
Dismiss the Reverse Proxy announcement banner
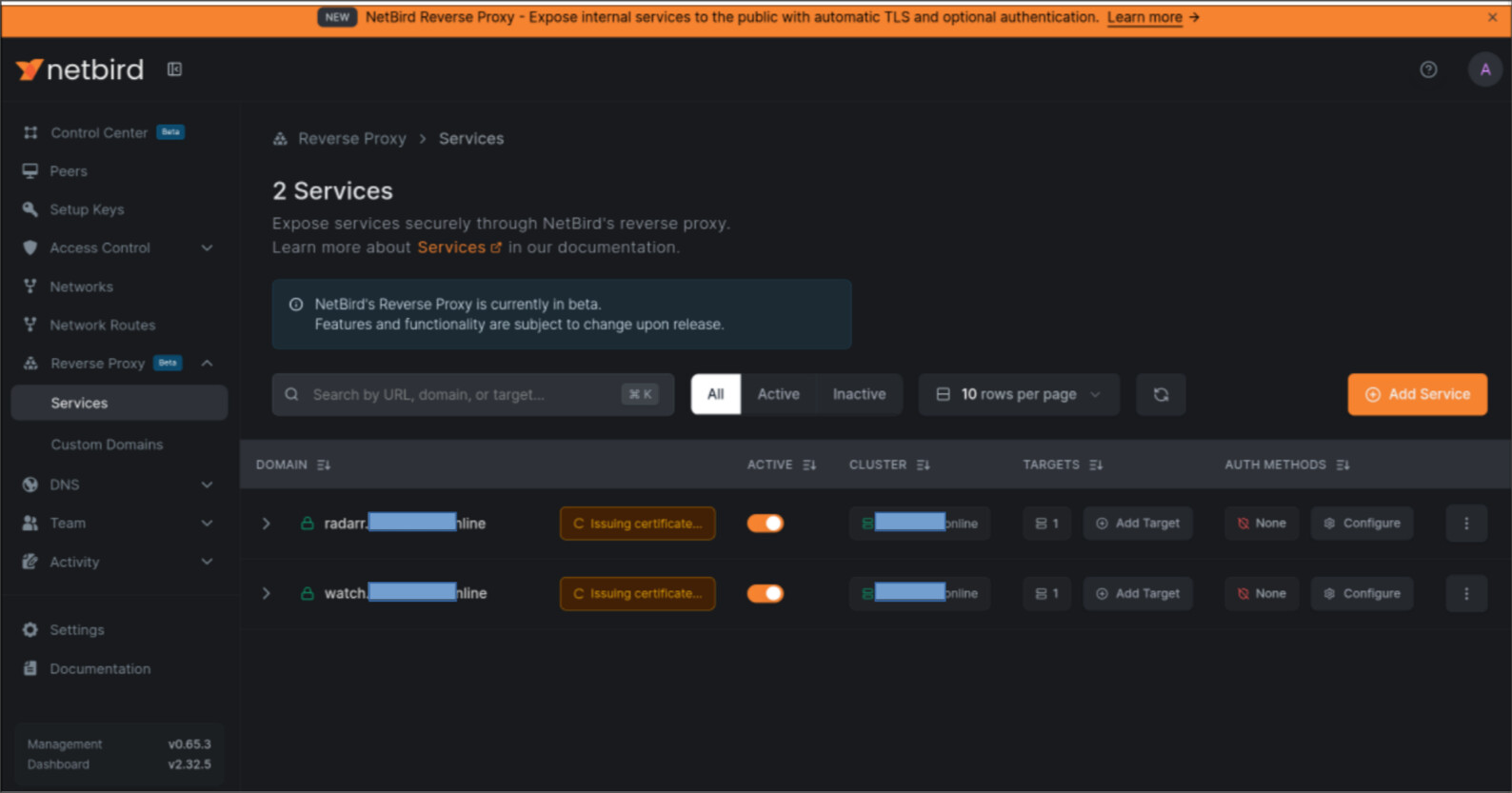(x=1492, y=17)
